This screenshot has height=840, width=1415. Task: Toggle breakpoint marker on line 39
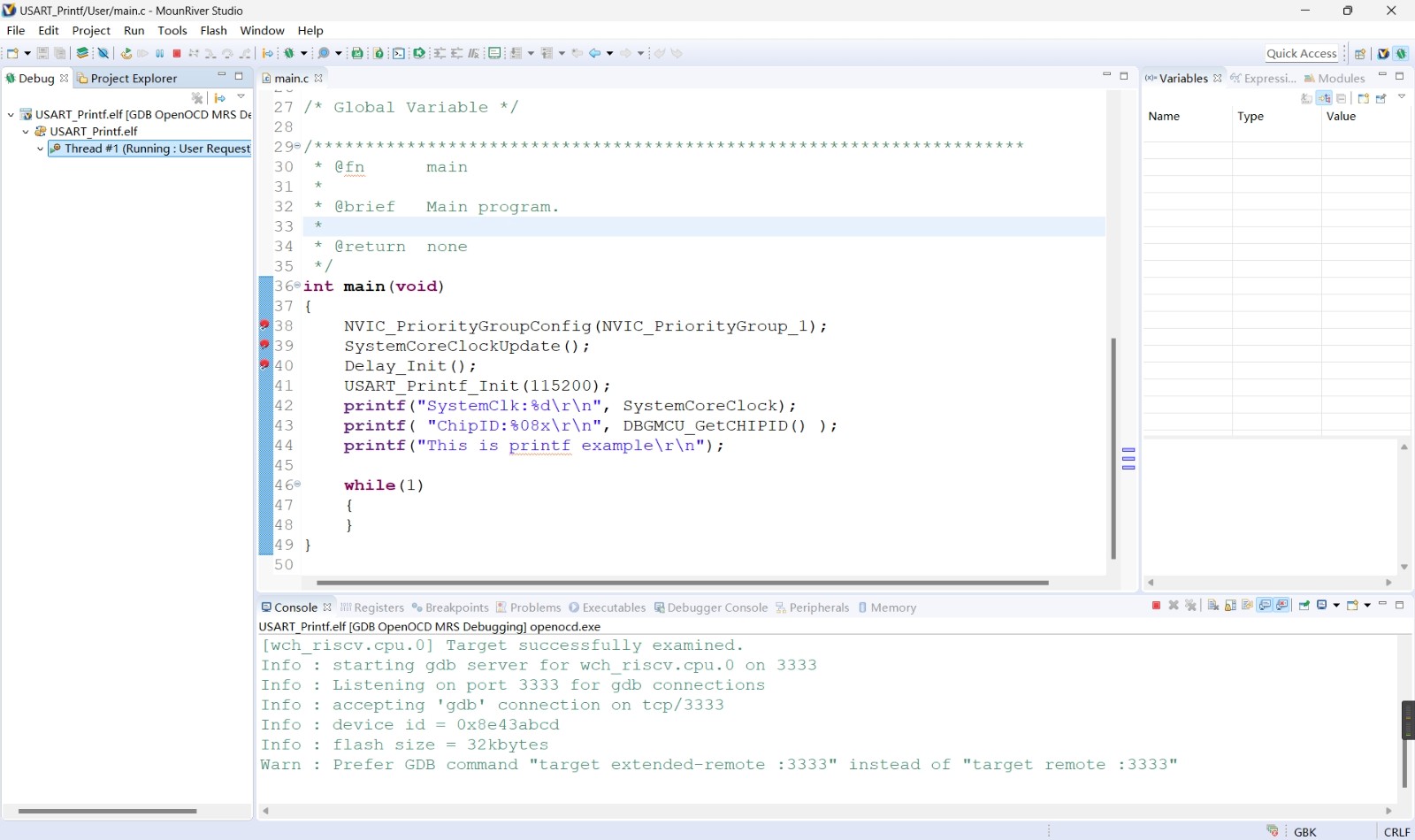coord(264,344)
